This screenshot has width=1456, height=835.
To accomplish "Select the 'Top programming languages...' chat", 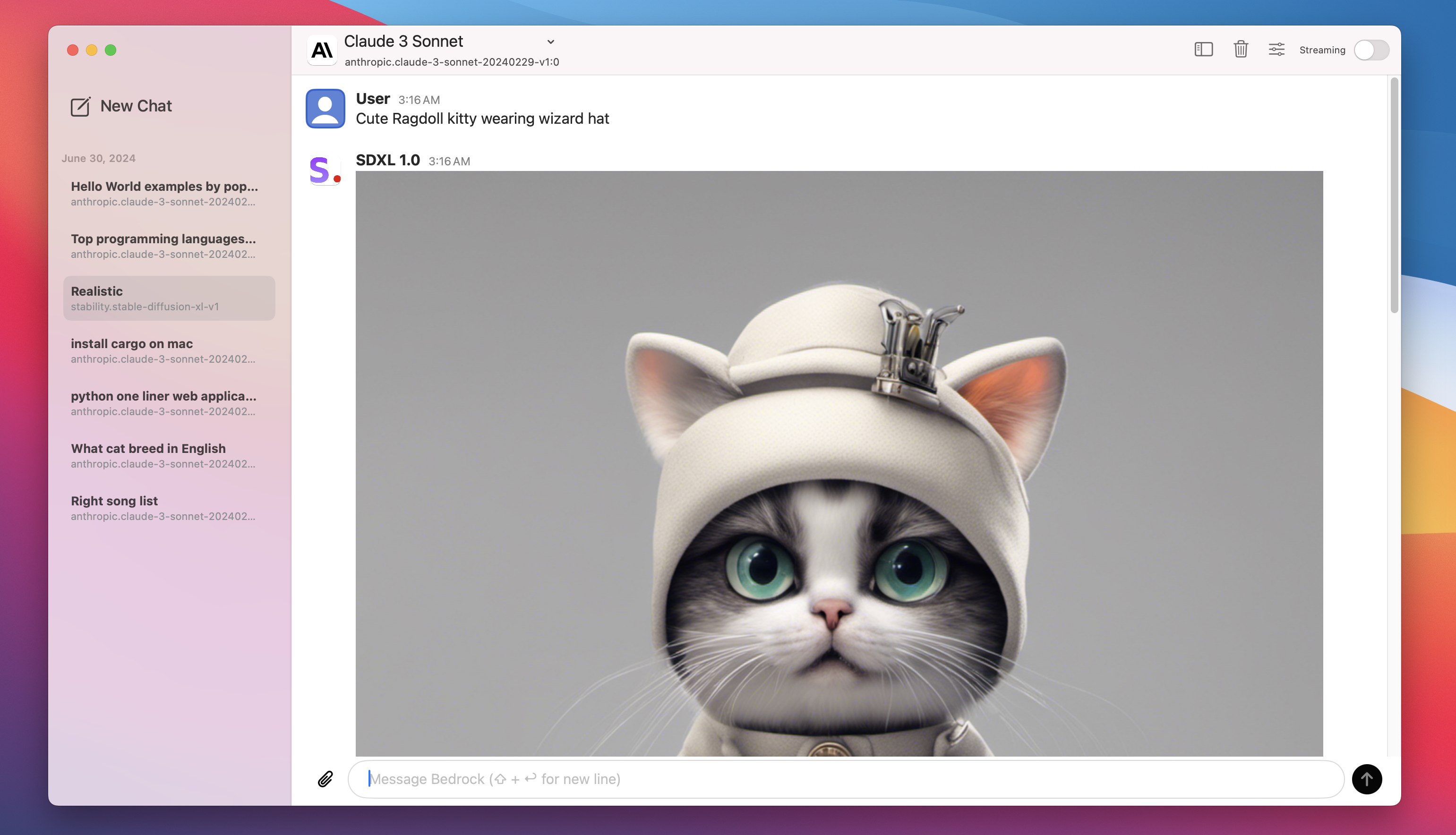I will pyautogui.click(x=163, y=245).
